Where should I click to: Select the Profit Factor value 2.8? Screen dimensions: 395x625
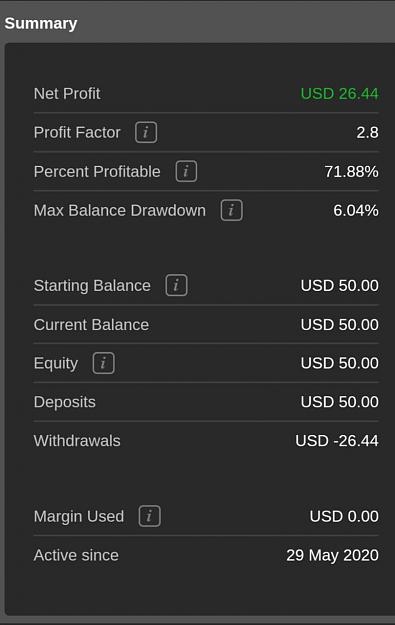click(x=367, y=132)
